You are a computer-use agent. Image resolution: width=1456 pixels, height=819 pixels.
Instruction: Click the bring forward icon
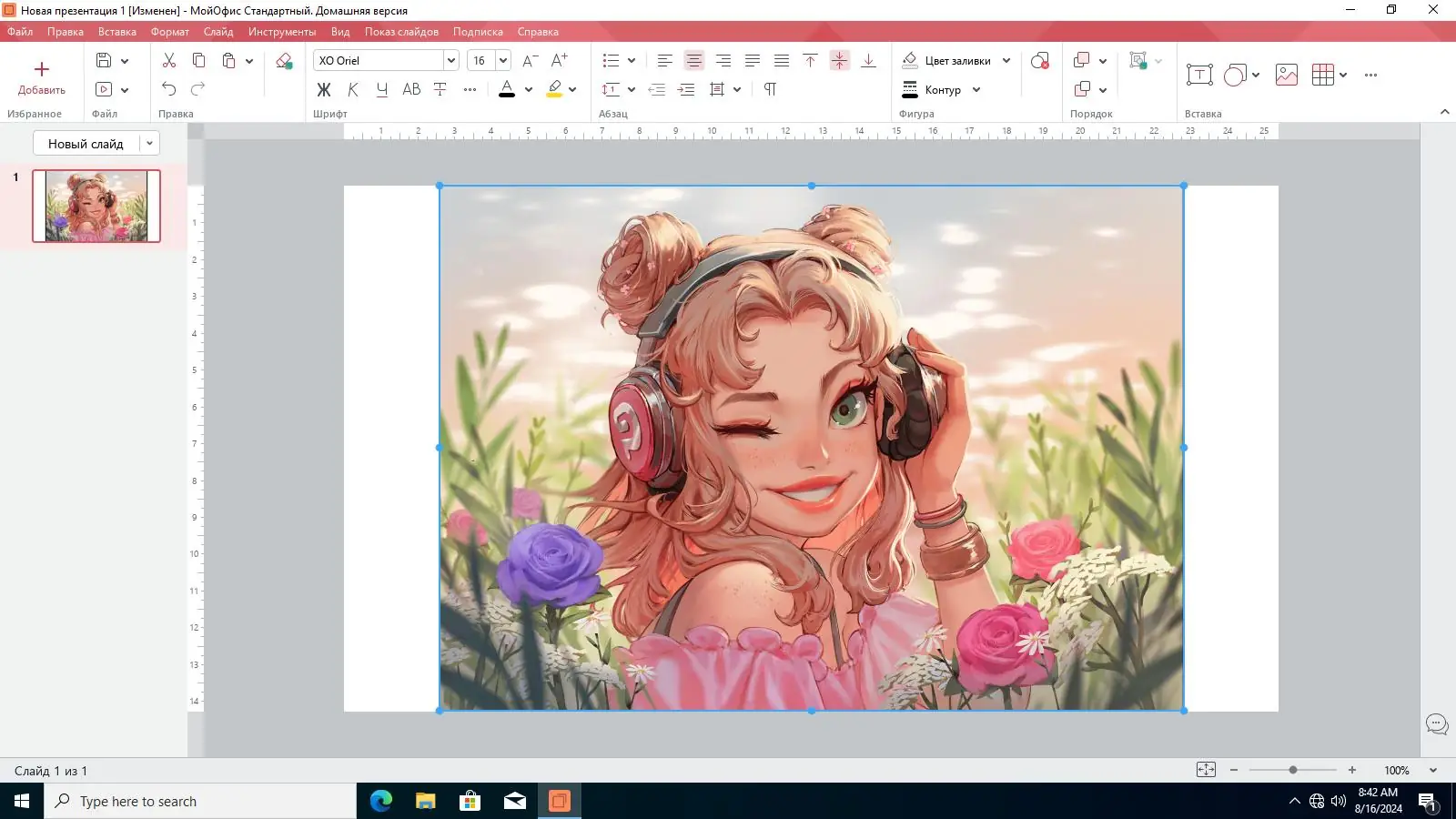(x=1081, y=61)
